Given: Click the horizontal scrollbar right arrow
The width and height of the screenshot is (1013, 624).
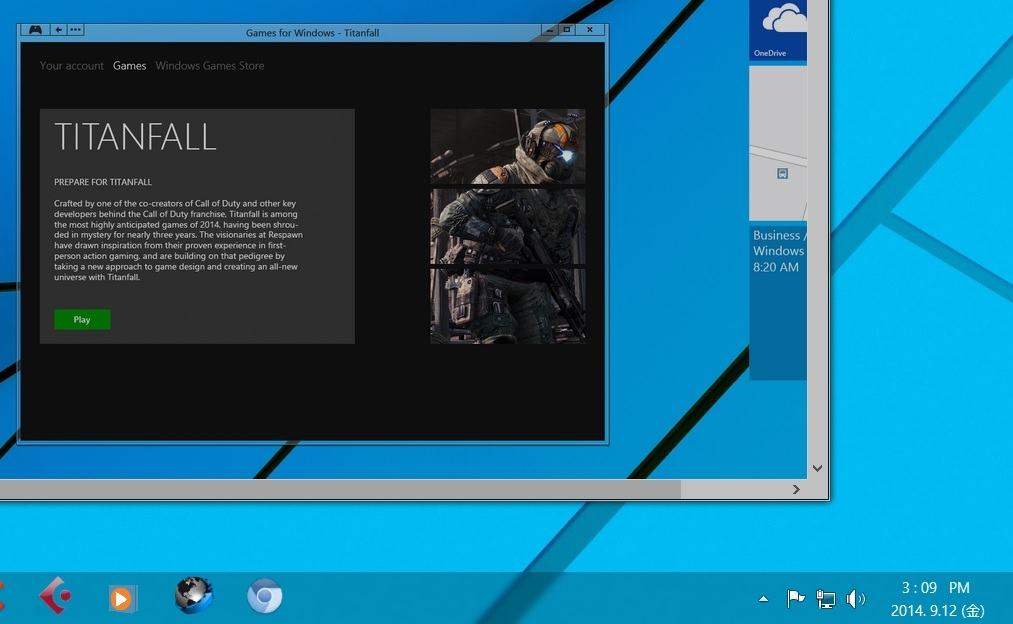Looking at the screenshot, I should tap(796, 490).
